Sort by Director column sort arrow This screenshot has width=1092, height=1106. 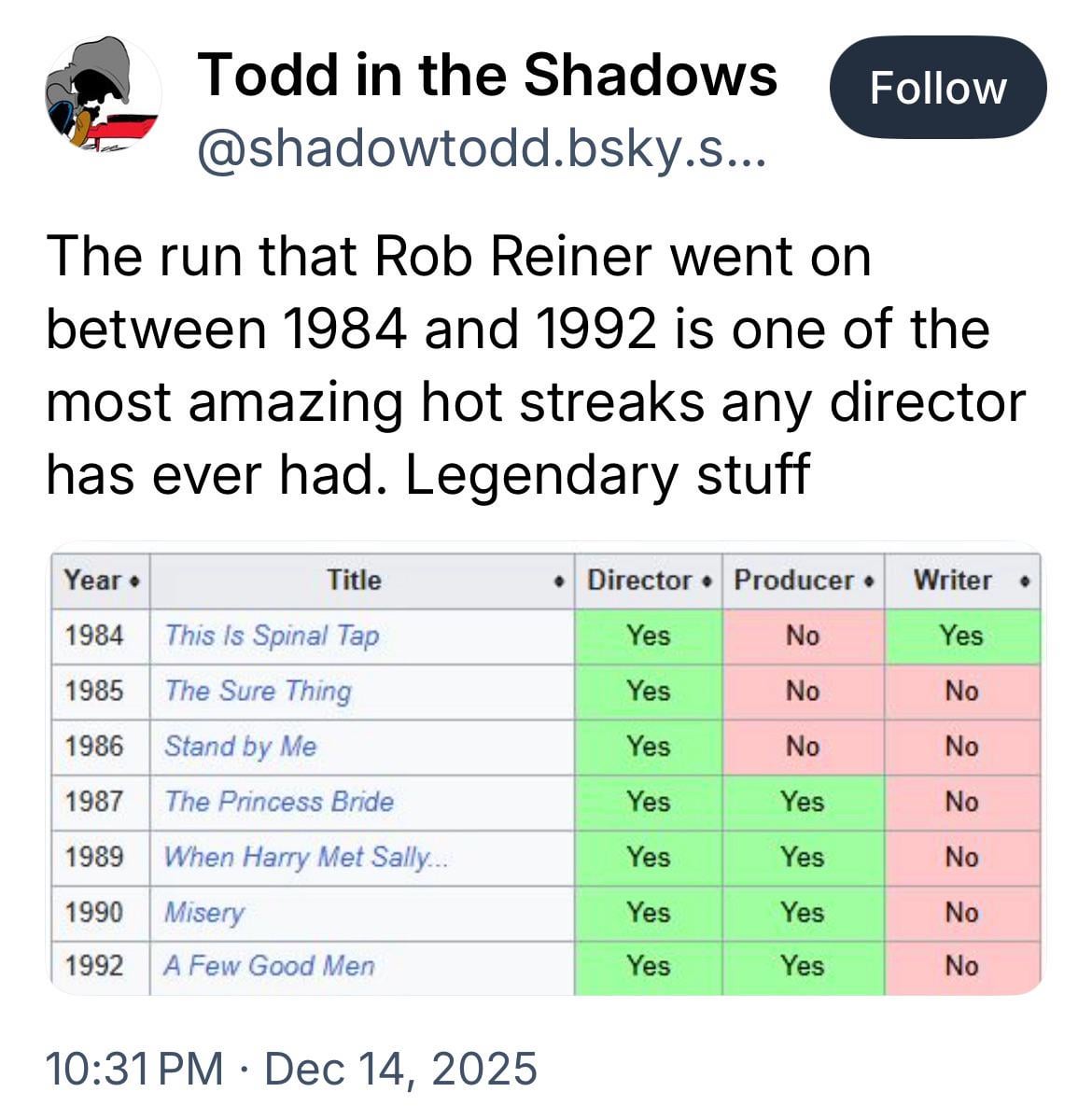708,581
